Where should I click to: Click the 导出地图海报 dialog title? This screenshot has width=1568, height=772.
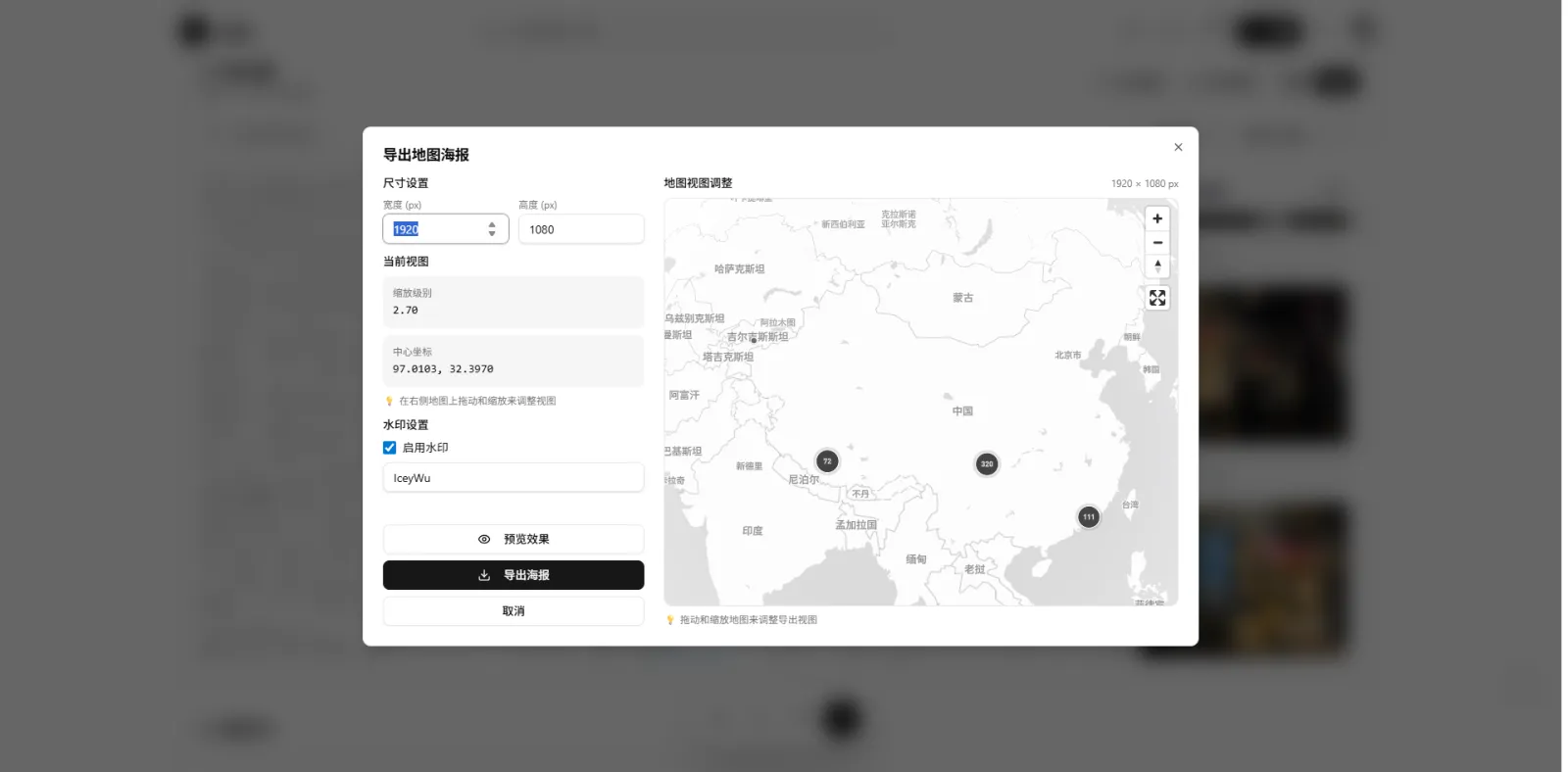point(426,155)
